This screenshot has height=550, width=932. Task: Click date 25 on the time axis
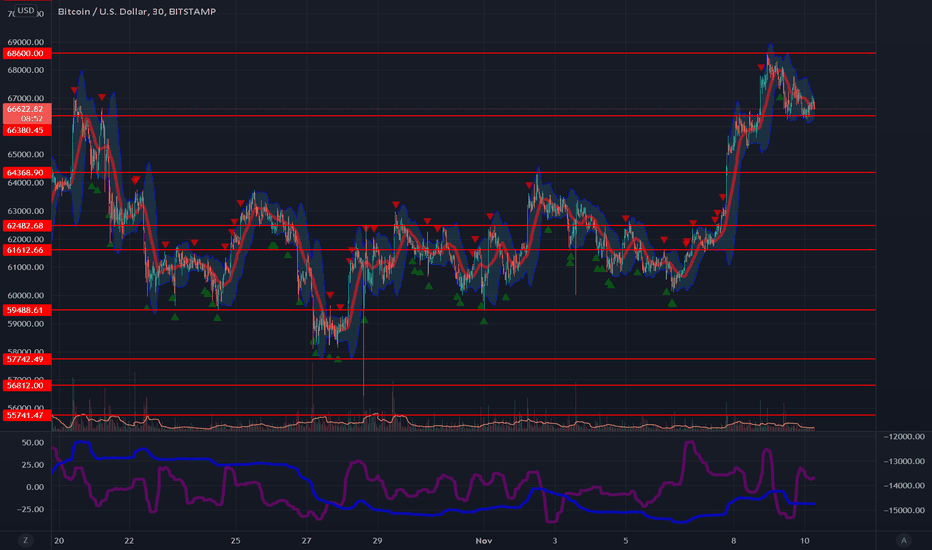point(235,540)
